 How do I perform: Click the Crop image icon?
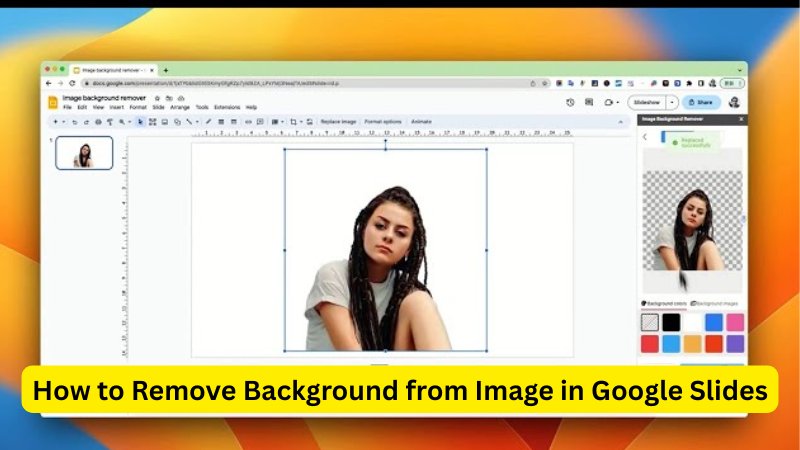(x=293, y=122)
